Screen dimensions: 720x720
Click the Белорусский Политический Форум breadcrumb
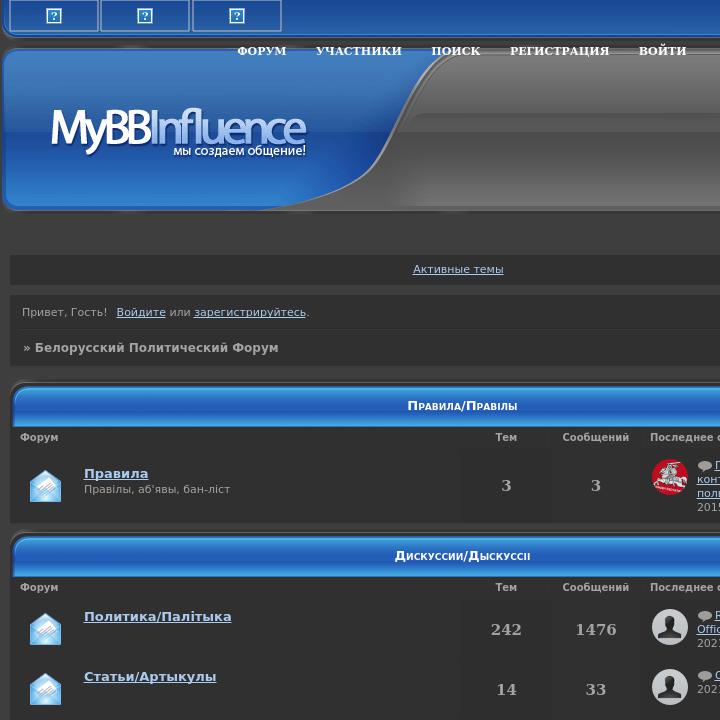[x=157, y=348]
